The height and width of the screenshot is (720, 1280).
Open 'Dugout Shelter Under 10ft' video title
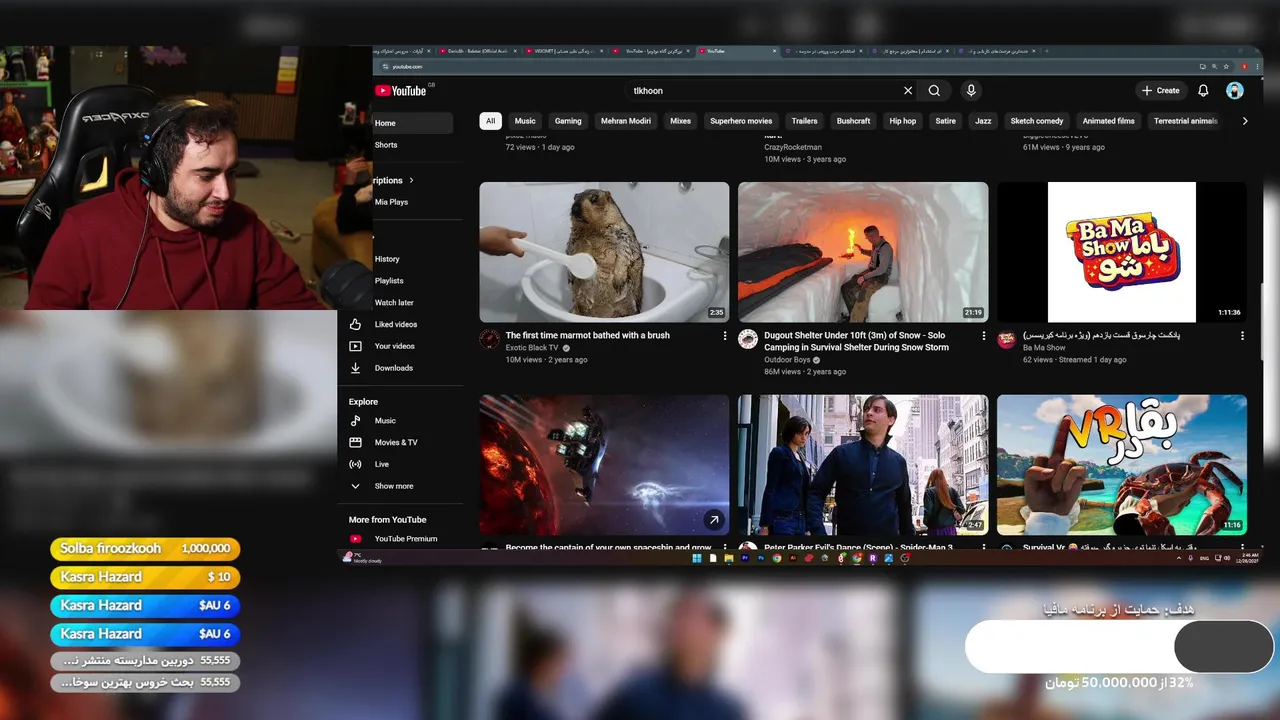tap(856, 342)
